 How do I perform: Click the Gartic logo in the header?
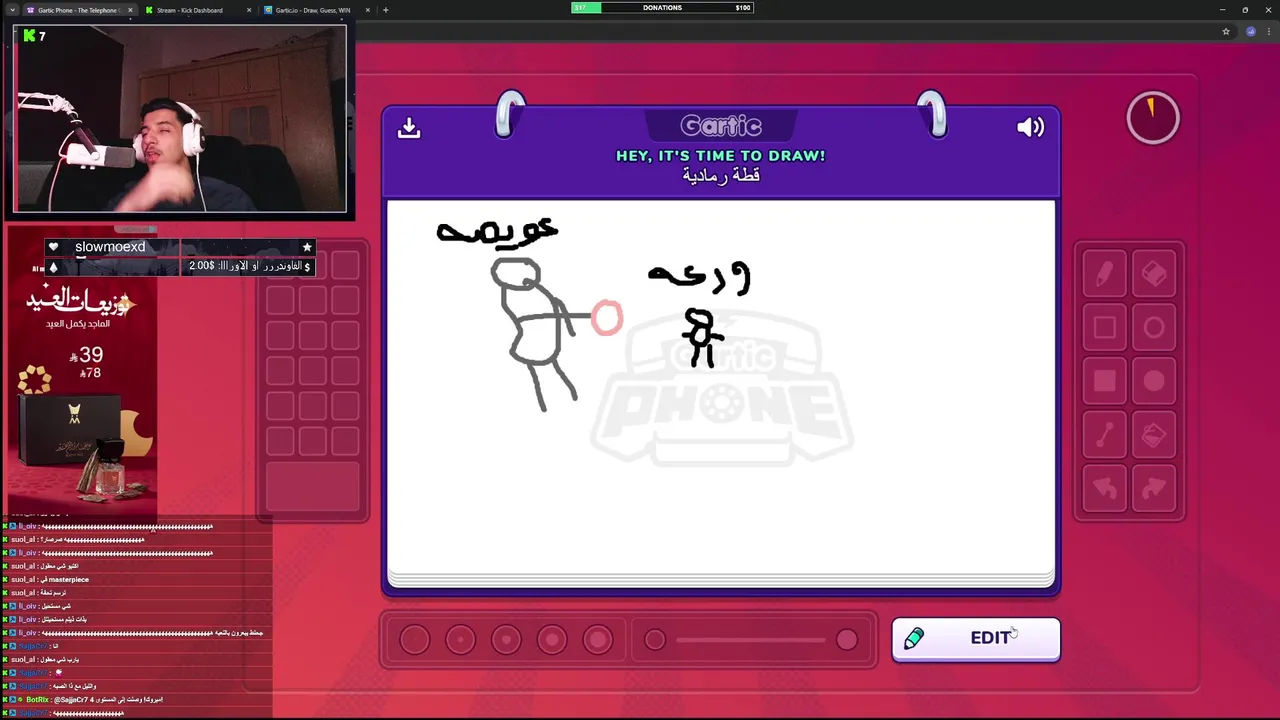coord(721,126)
